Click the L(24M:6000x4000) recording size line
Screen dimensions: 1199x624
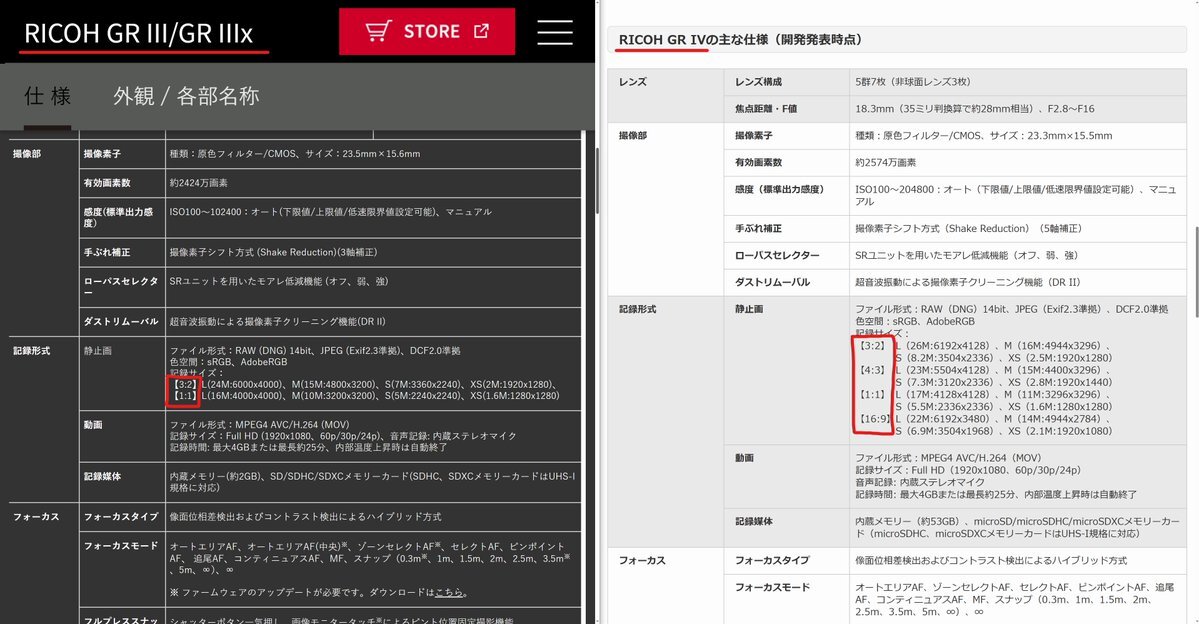tap(366, 384)
